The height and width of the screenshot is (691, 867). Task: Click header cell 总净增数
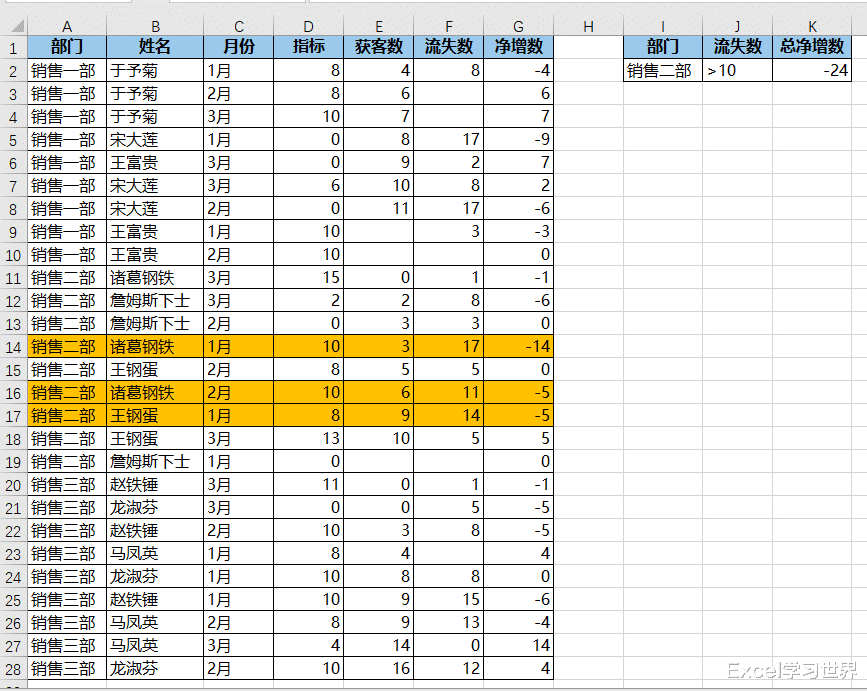tap(812, 47)
